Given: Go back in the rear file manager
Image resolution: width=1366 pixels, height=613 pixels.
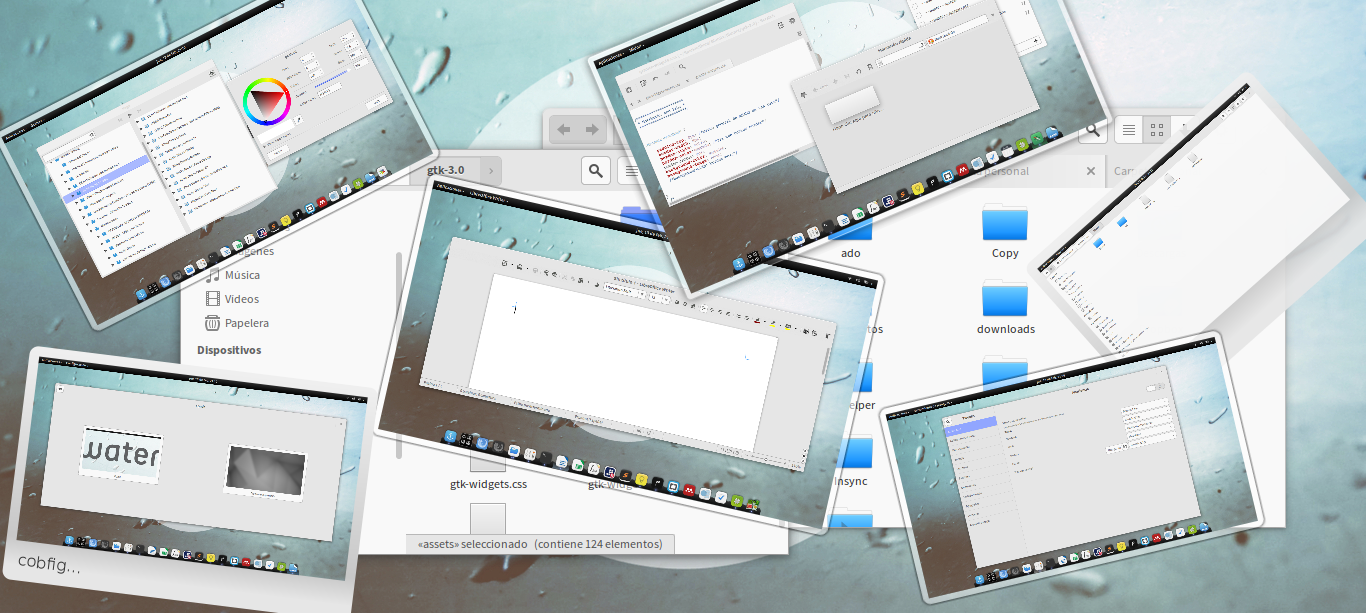Looking at the screenshot, I should point(564,130).
